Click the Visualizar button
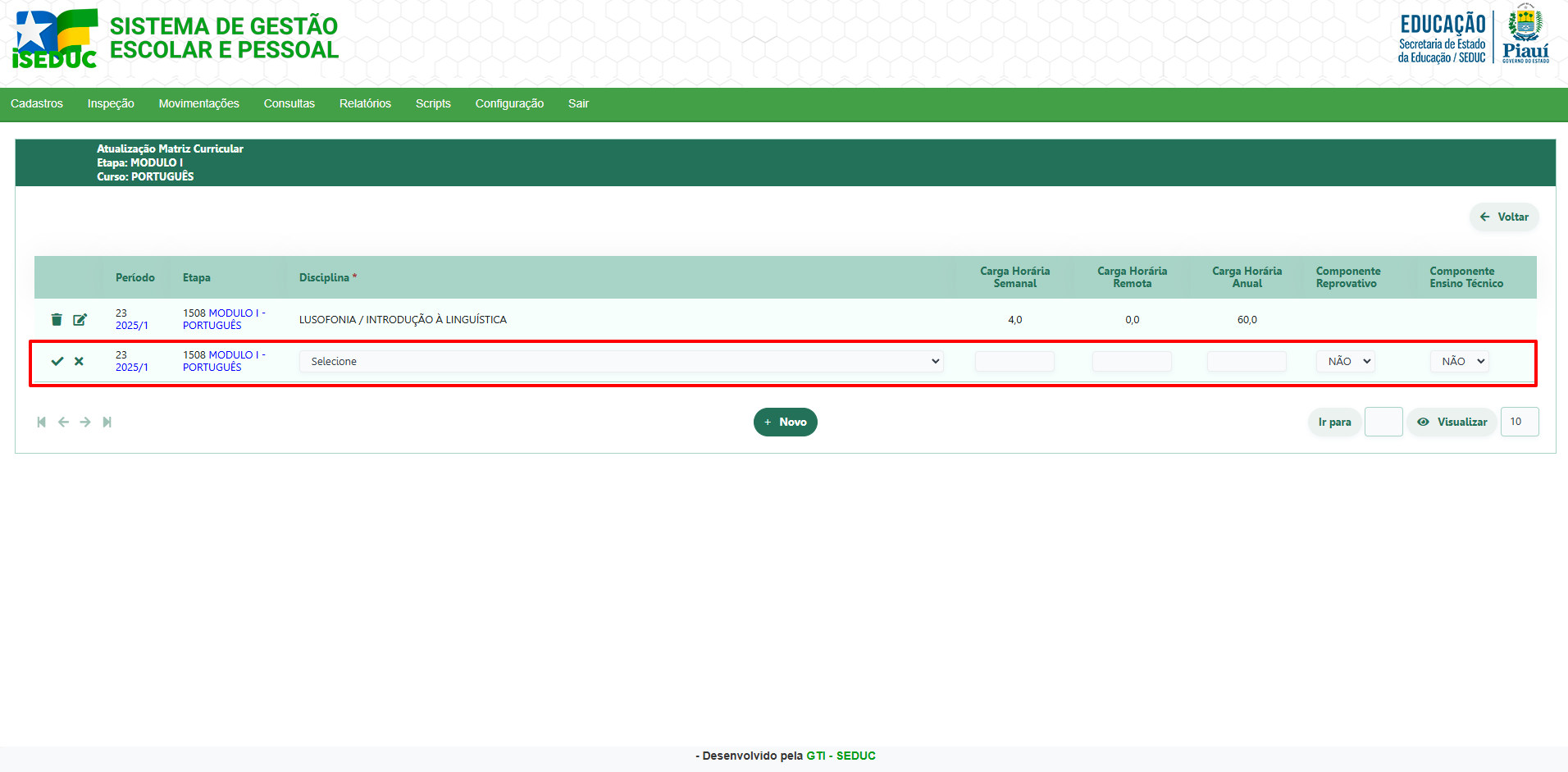1568x772 pixels. [1452, 422]
